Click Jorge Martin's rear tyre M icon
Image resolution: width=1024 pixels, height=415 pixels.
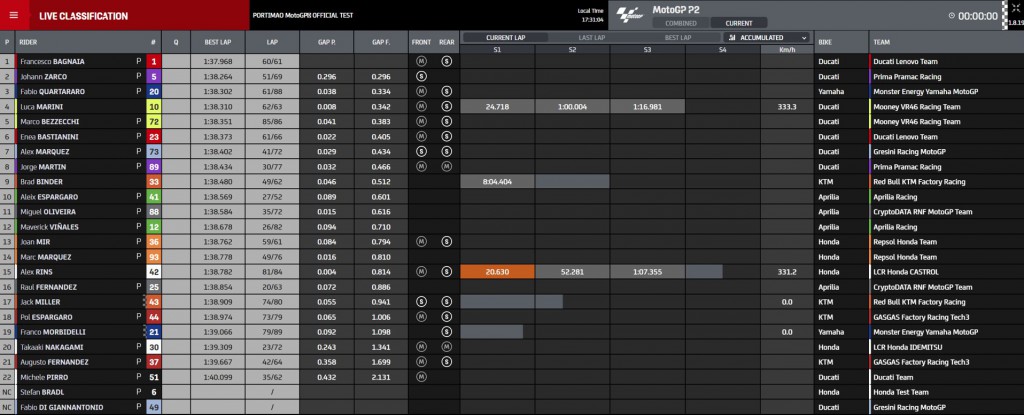[x=447, y=167]
